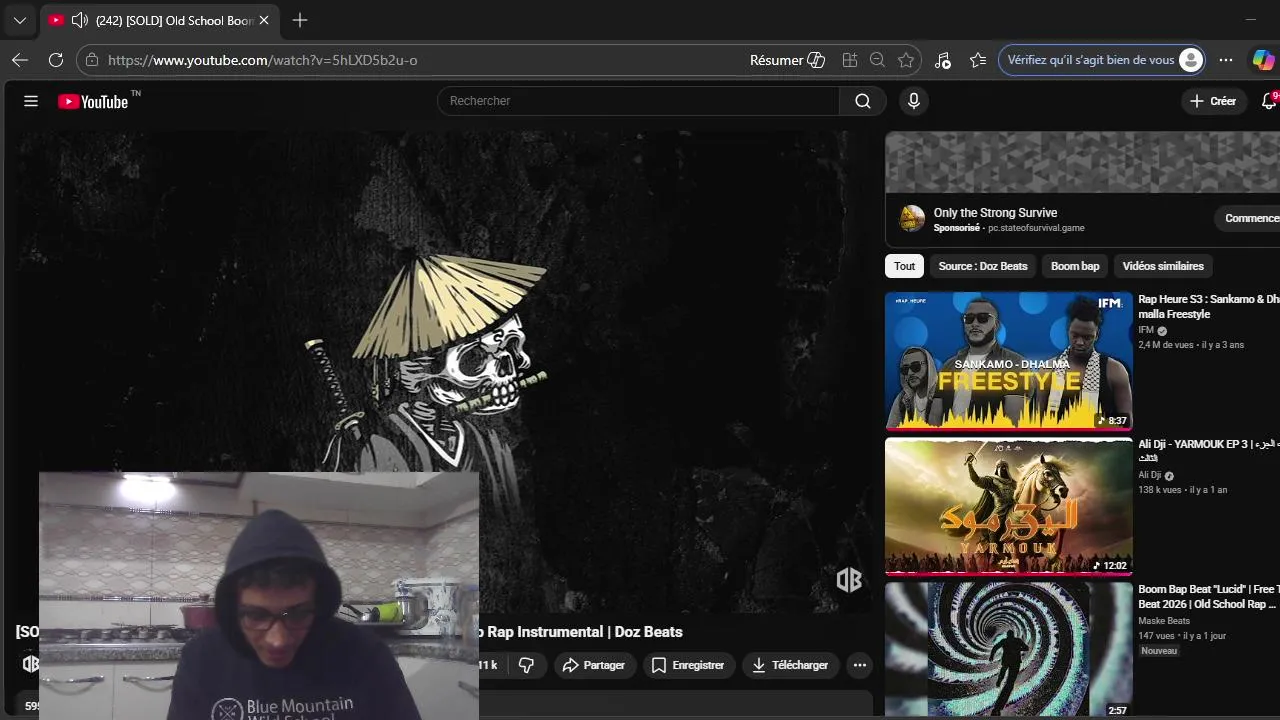Open a new browser tab

300,20
